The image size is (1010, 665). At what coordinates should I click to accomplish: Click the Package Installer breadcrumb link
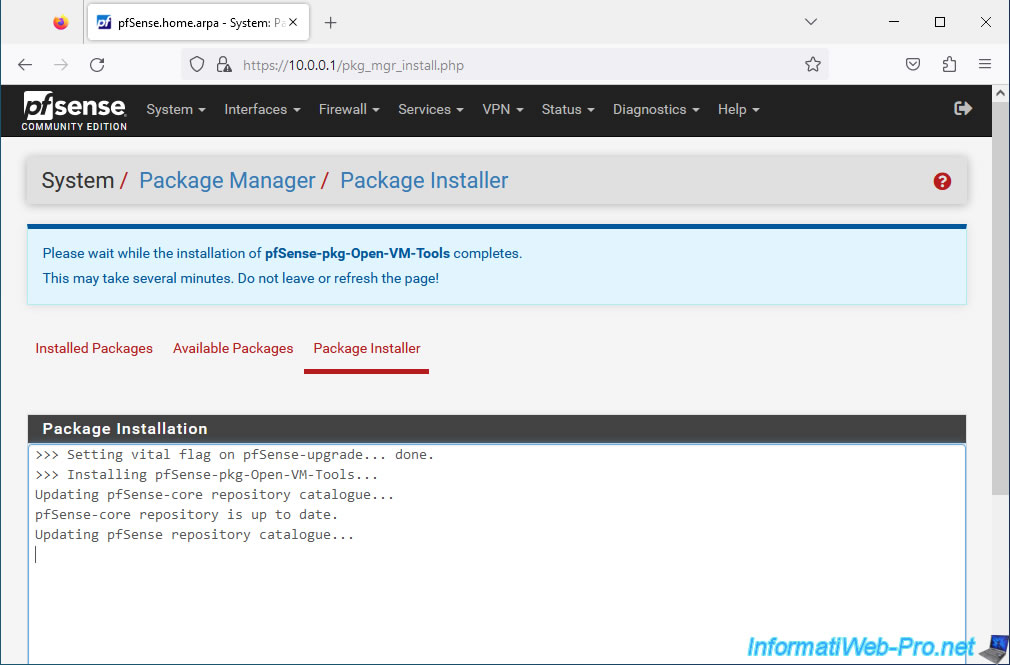[424, 180]
